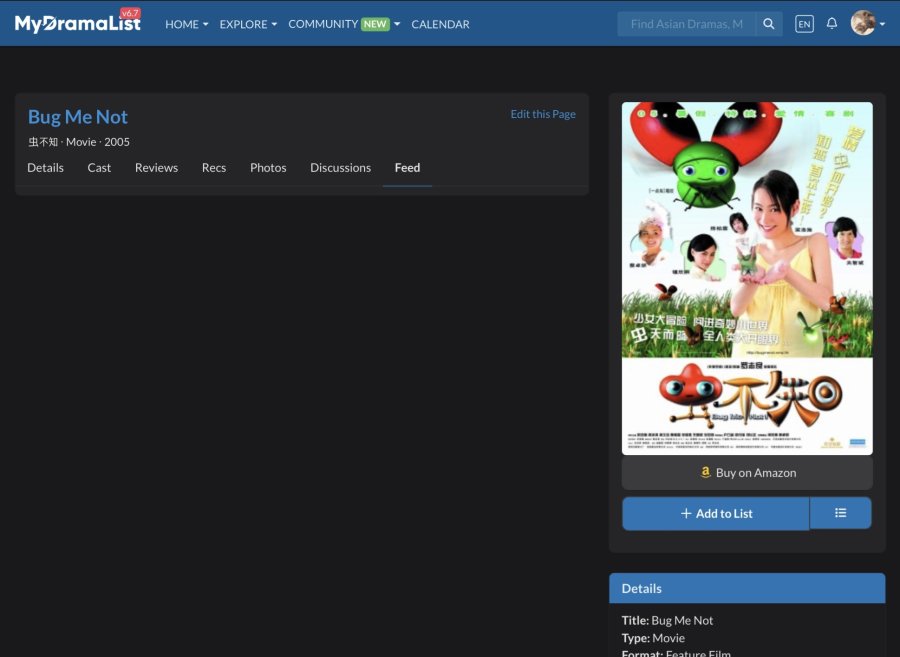Expand the HOME menu

pyautogui.click(x=187, y=24)
